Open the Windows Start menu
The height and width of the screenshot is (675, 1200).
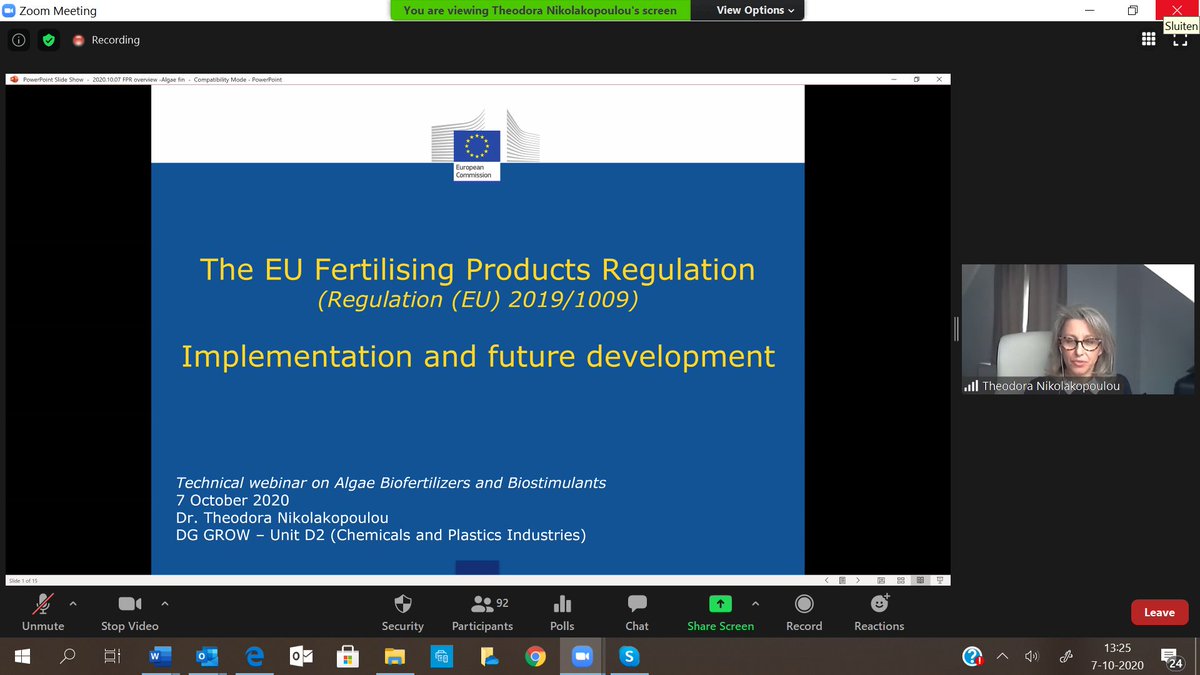22,656
